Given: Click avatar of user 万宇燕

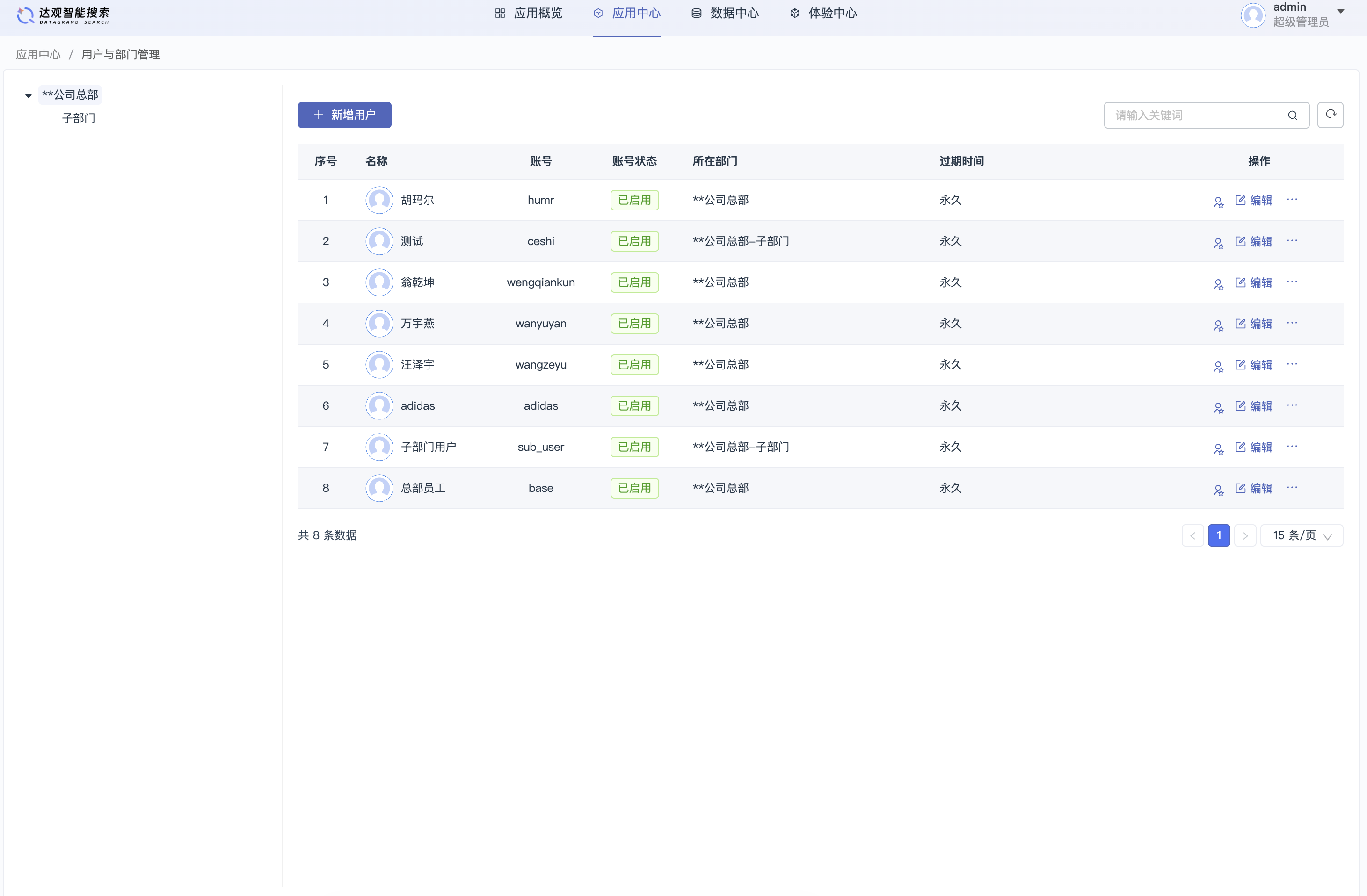Looking at the screenshot, I should 379,323.
